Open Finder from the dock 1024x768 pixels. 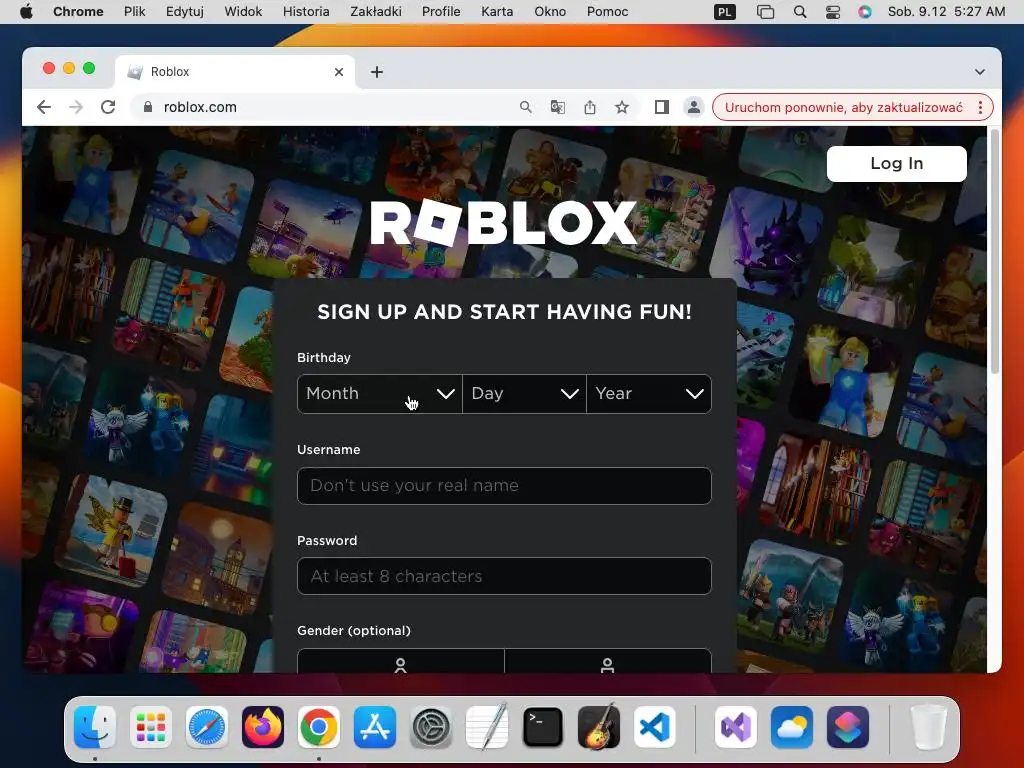click(x=95, y=727)
